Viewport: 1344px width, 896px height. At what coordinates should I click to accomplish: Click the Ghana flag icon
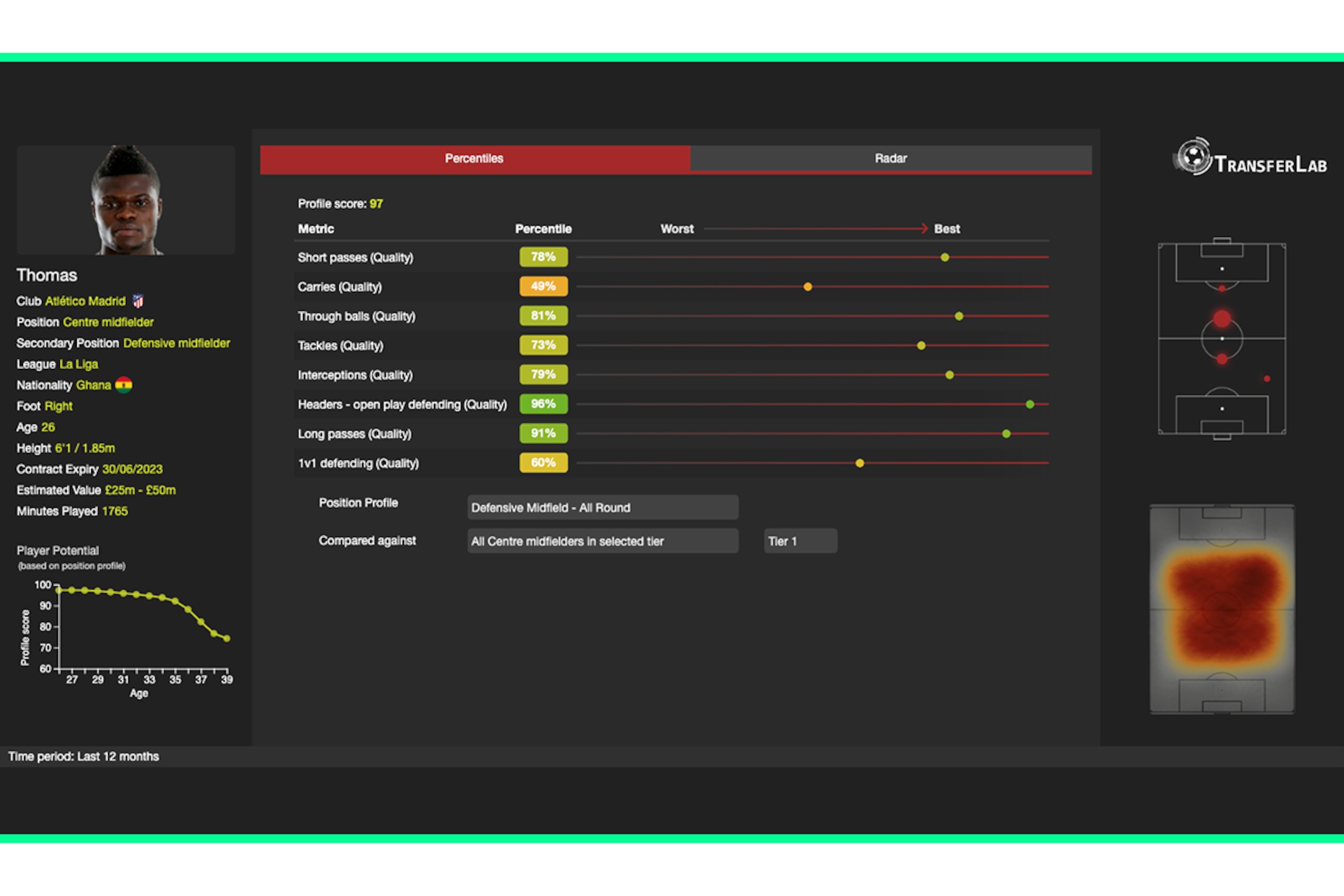[x=123, y=385]
